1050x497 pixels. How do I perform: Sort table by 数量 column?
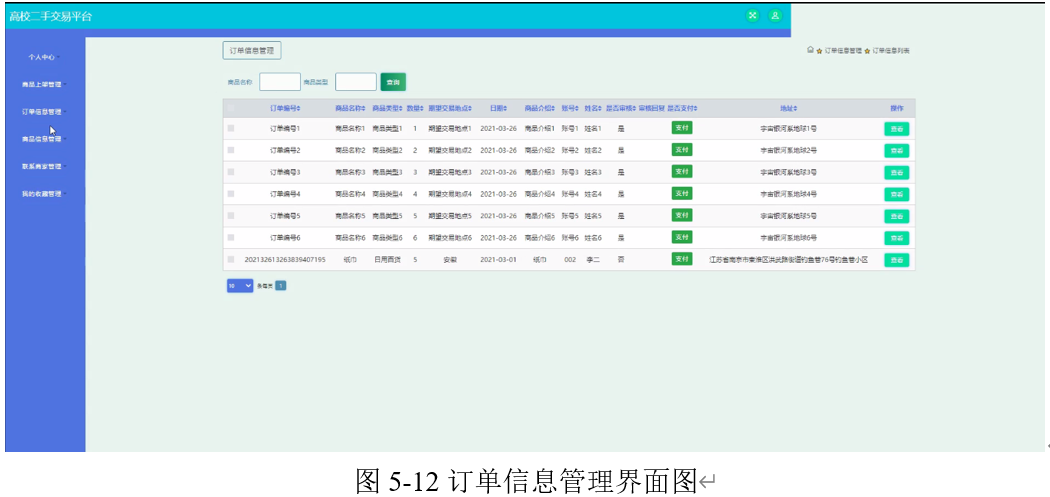click(415, 108)
